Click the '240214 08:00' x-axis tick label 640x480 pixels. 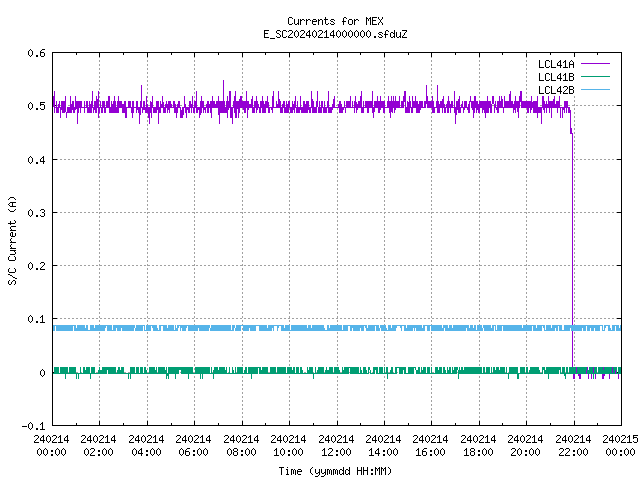241,446
